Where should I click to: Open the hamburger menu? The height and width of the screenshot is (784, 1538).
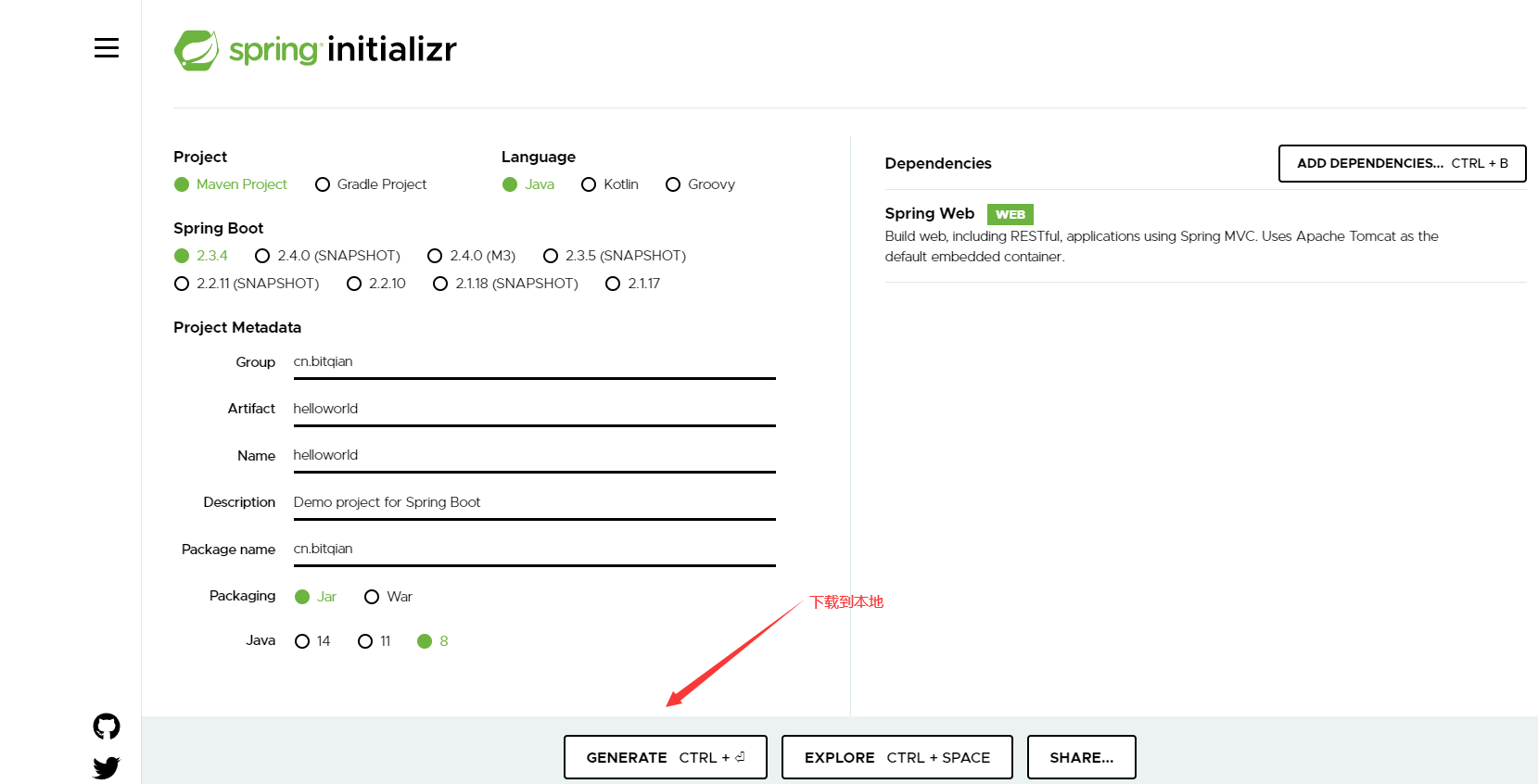point(107,48)
